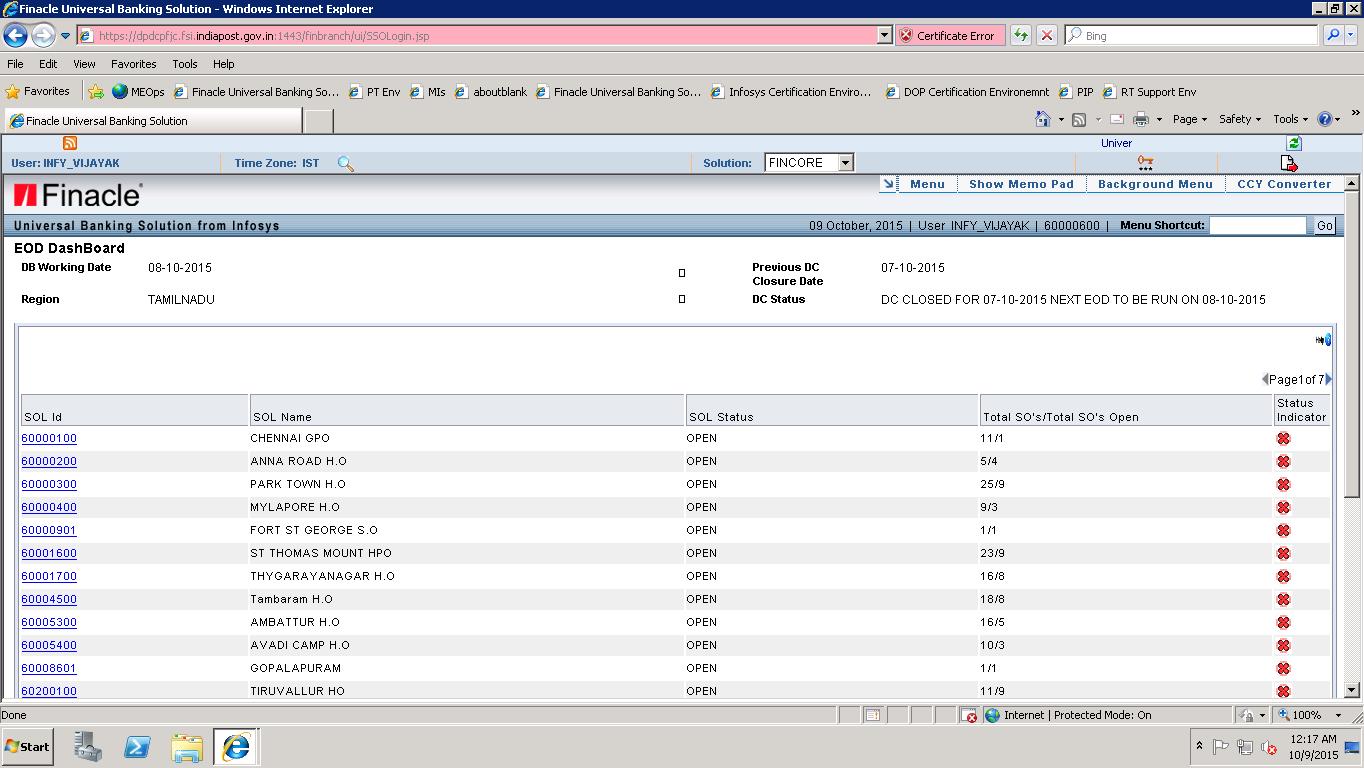This screenshot has height=768, width=1364.
Task: Click the Internet Explorer taskbar icon
Action: [236, 747]
